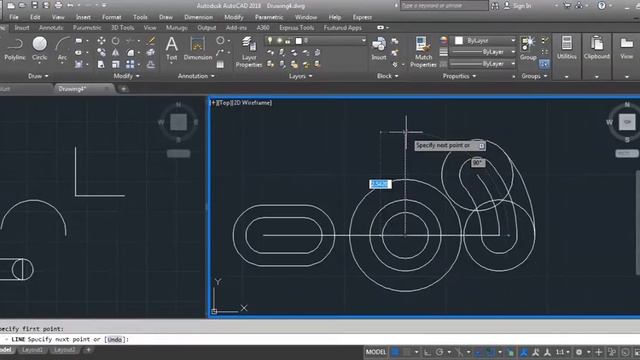Screen dimensions: 640x360
Task: Click the Undo option in command line
Action: [114, 340]
